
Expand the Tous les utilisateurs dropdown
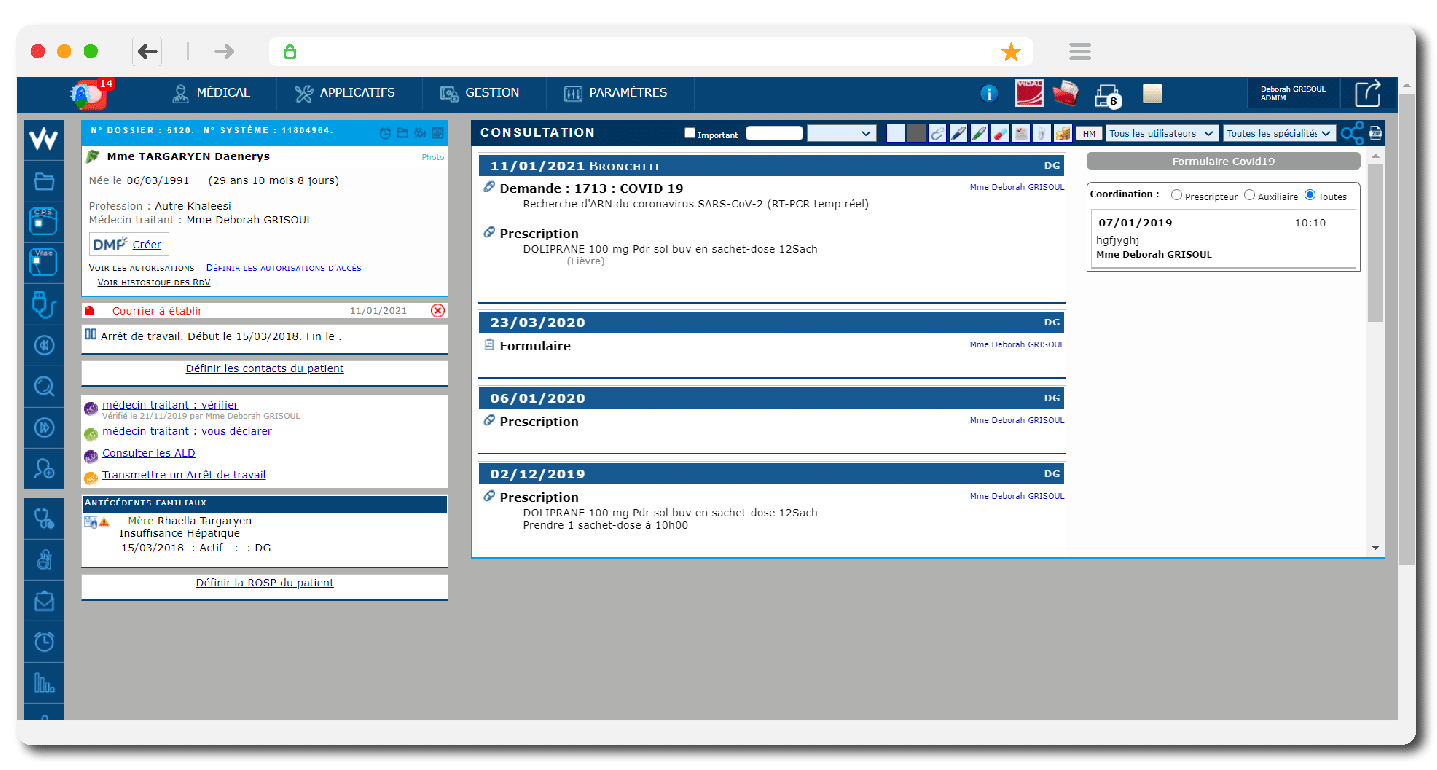(x=1162, y=133)
